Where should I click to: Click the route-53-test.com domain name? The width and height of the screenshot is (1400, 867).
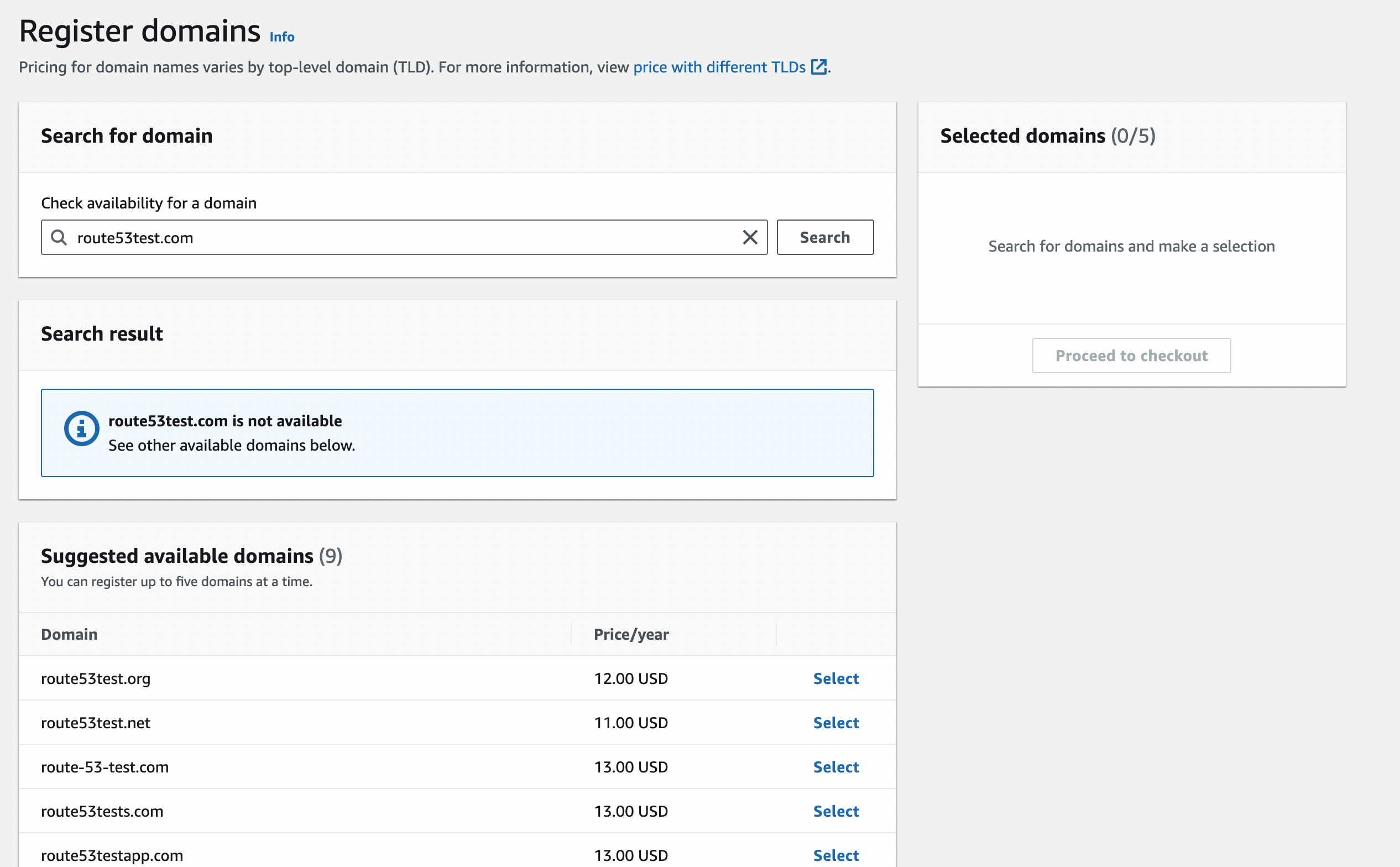tap(105, 767)
